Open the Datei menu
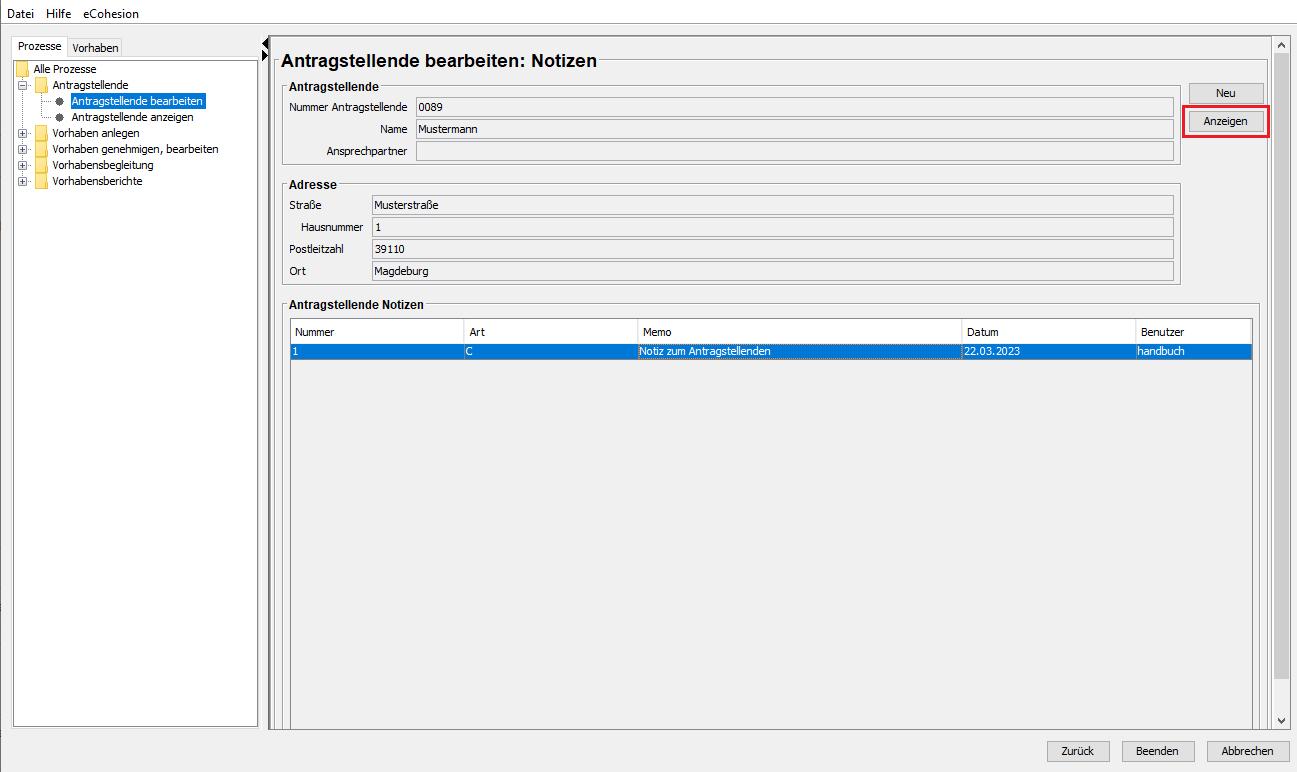The height and width of the screenshot is (772, 1297). [x=21, y=13]
